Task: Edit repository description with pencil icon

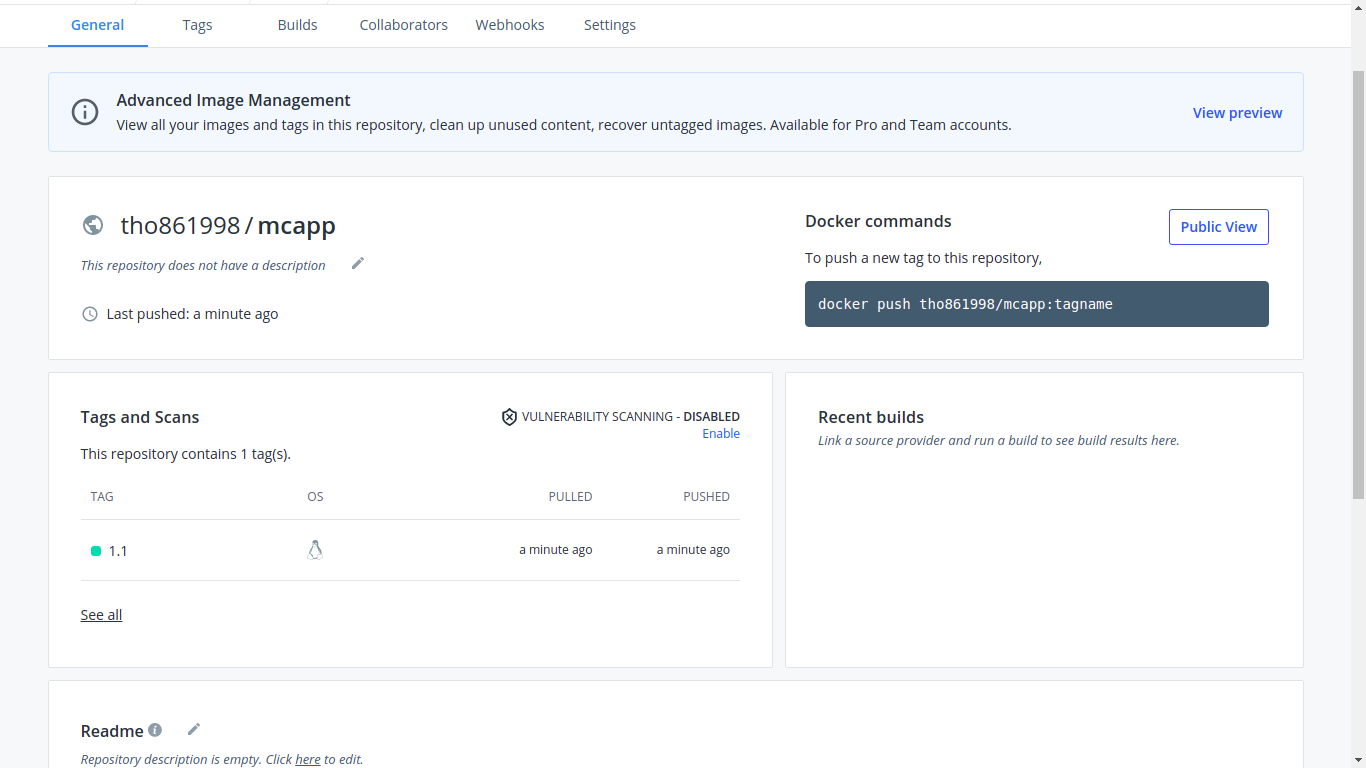Action: click(358, 263)
